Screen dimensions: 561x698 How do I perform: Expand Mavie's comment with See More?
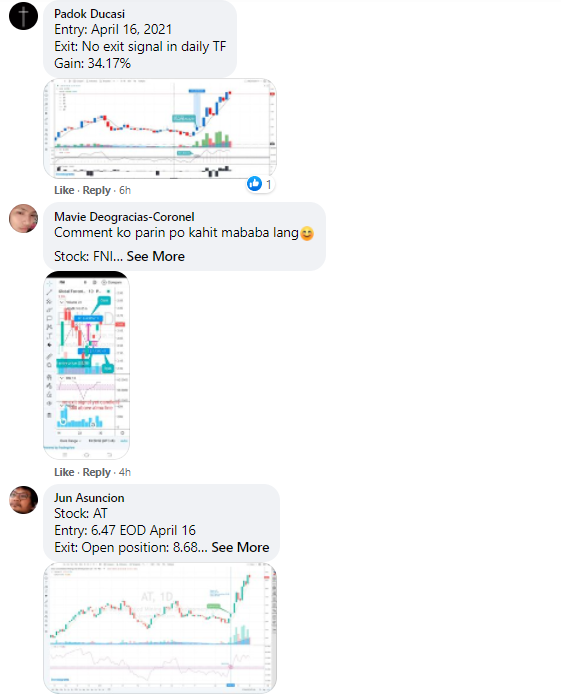coord(155,256)
